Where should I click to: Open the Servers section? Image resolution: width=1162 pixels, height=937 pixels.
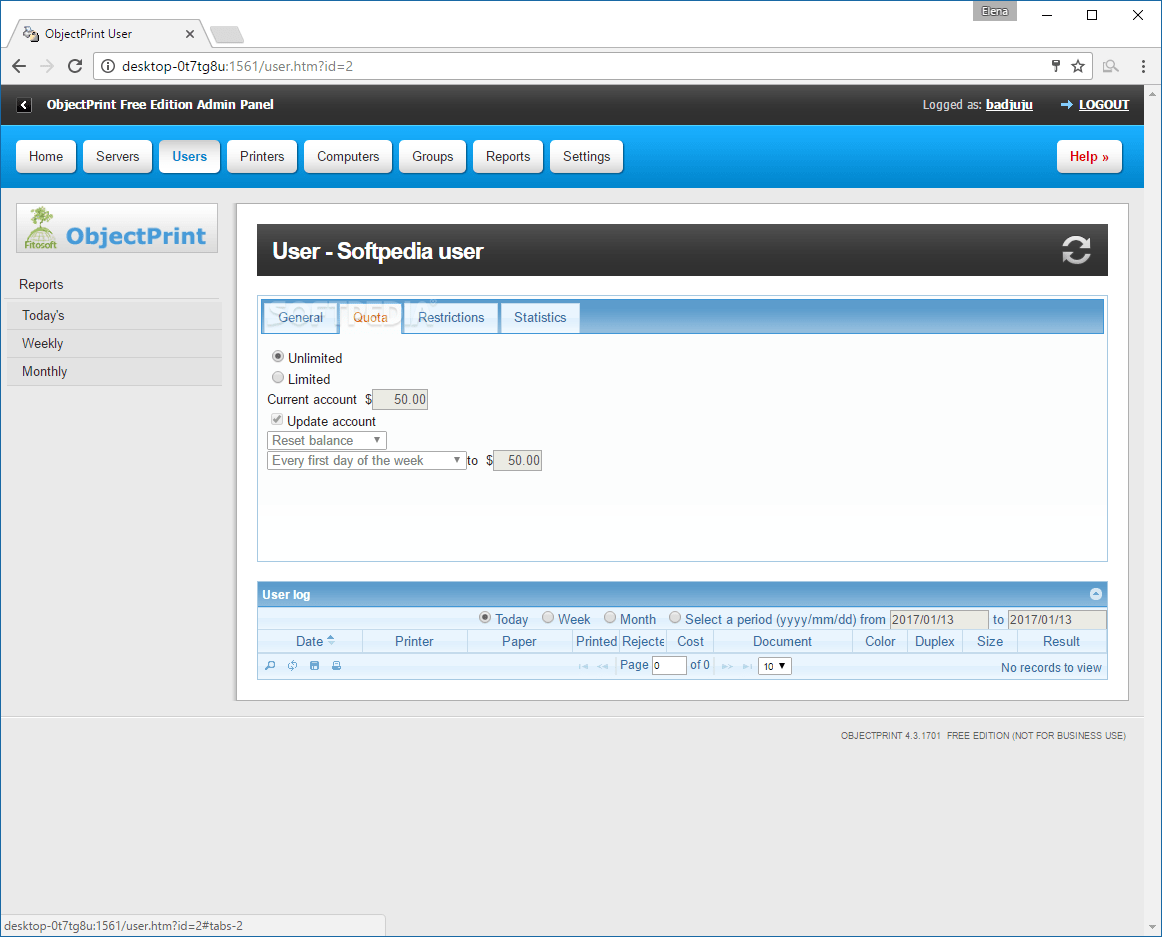click(x=117, y=156)
